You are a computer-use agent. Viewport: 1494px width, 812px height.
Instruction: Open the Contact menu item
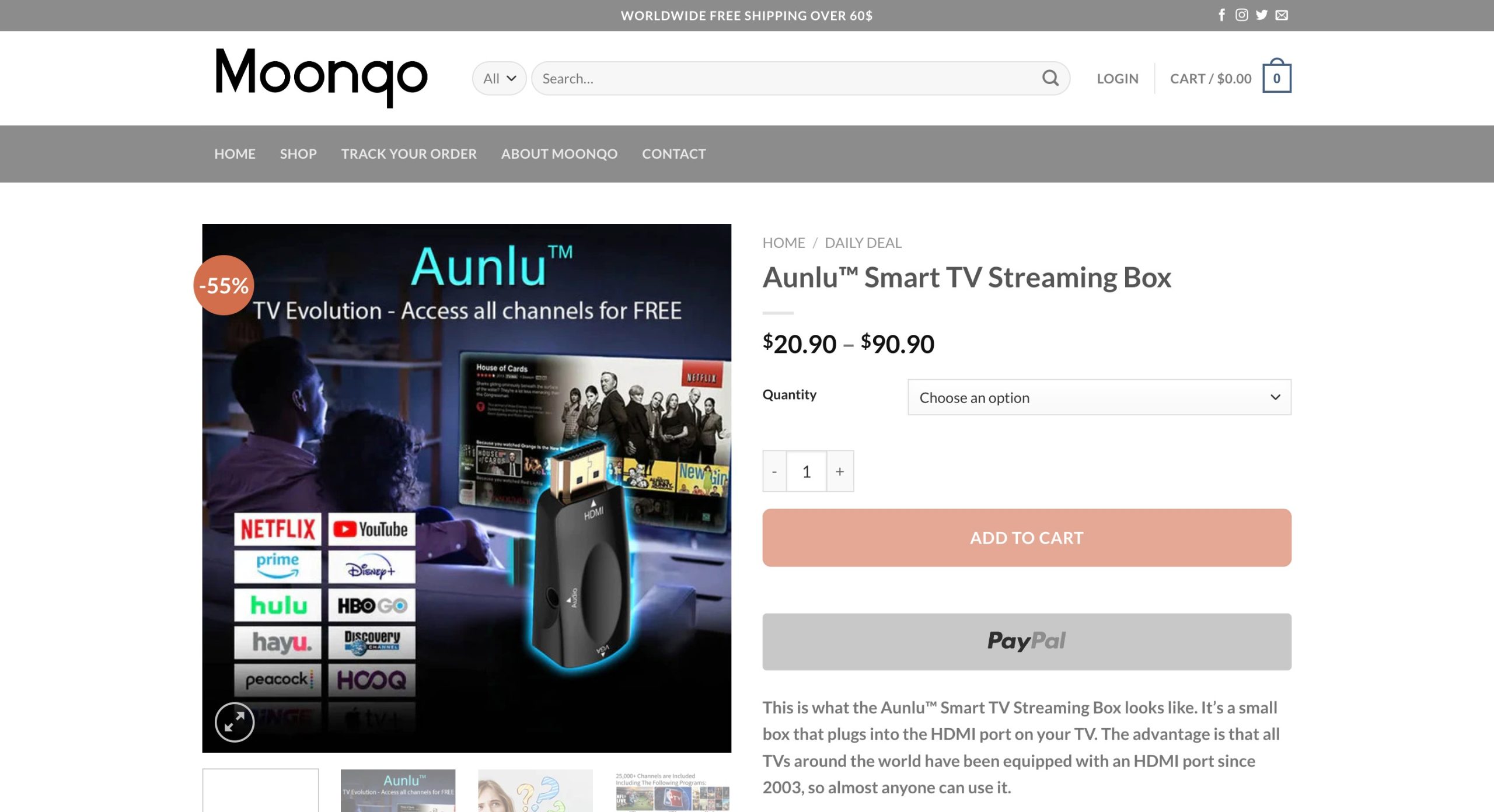pyautogui.click(x=674, y=154)
